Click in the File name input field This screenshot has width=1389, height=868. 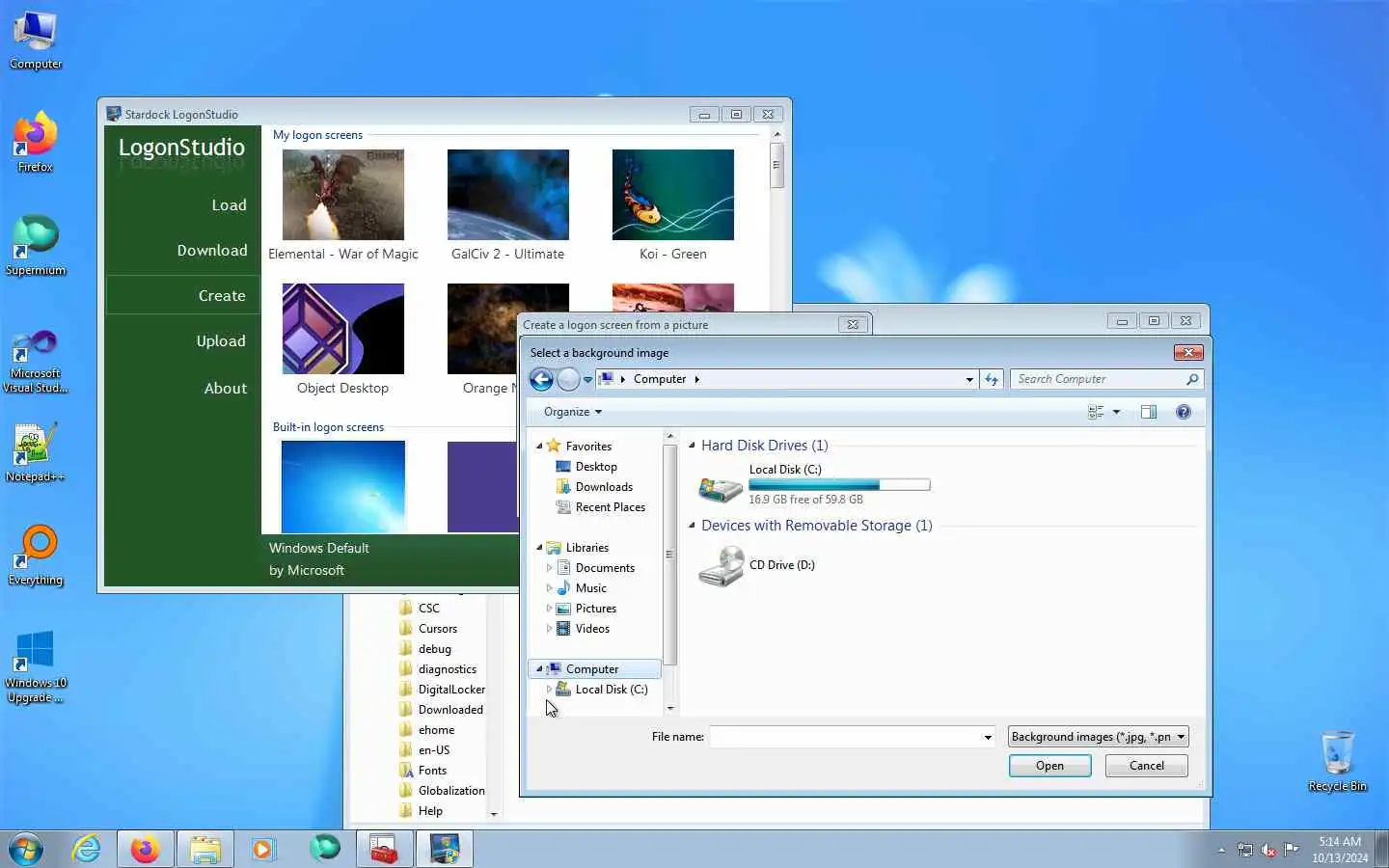[x=846, y=737]
